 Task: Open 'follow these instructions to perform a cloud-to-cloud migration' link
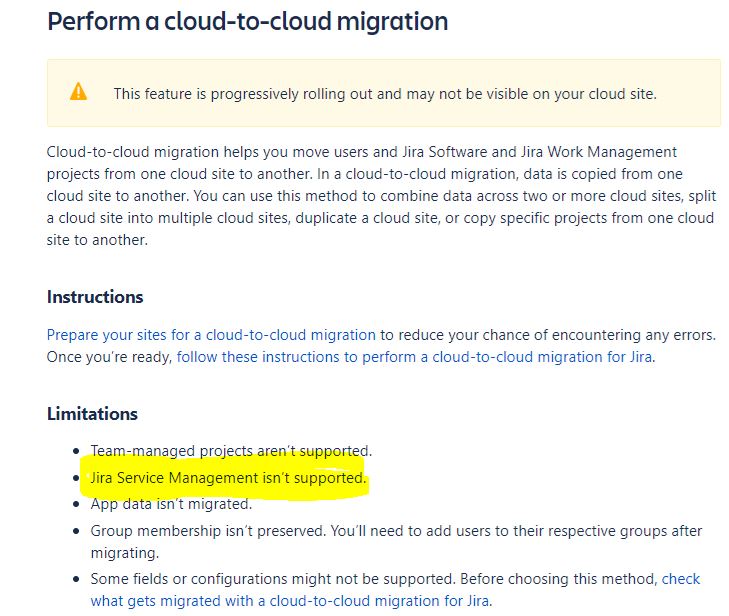414,357
